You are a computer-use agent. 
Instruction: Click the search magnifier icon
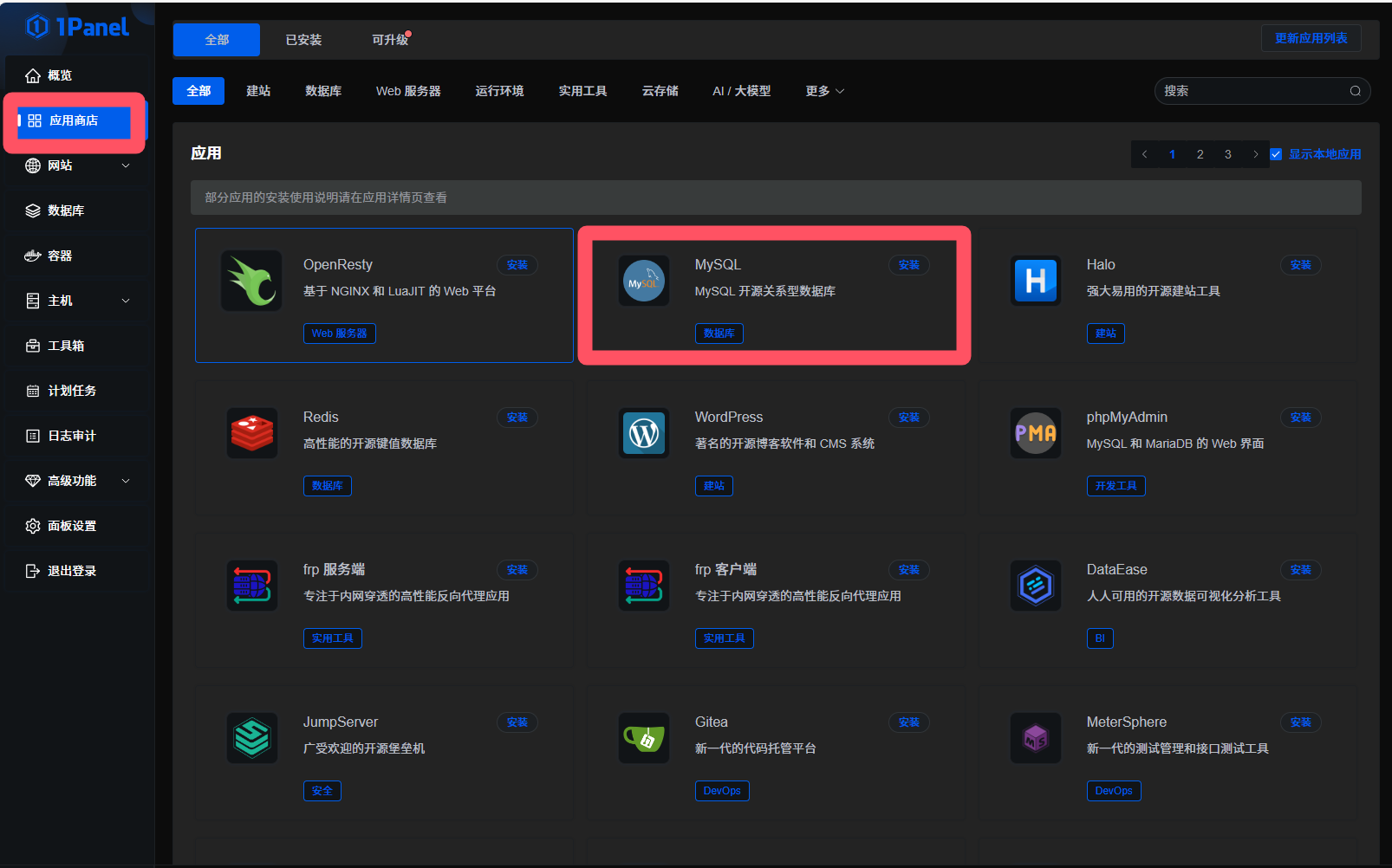click(x=1355, y=91)
